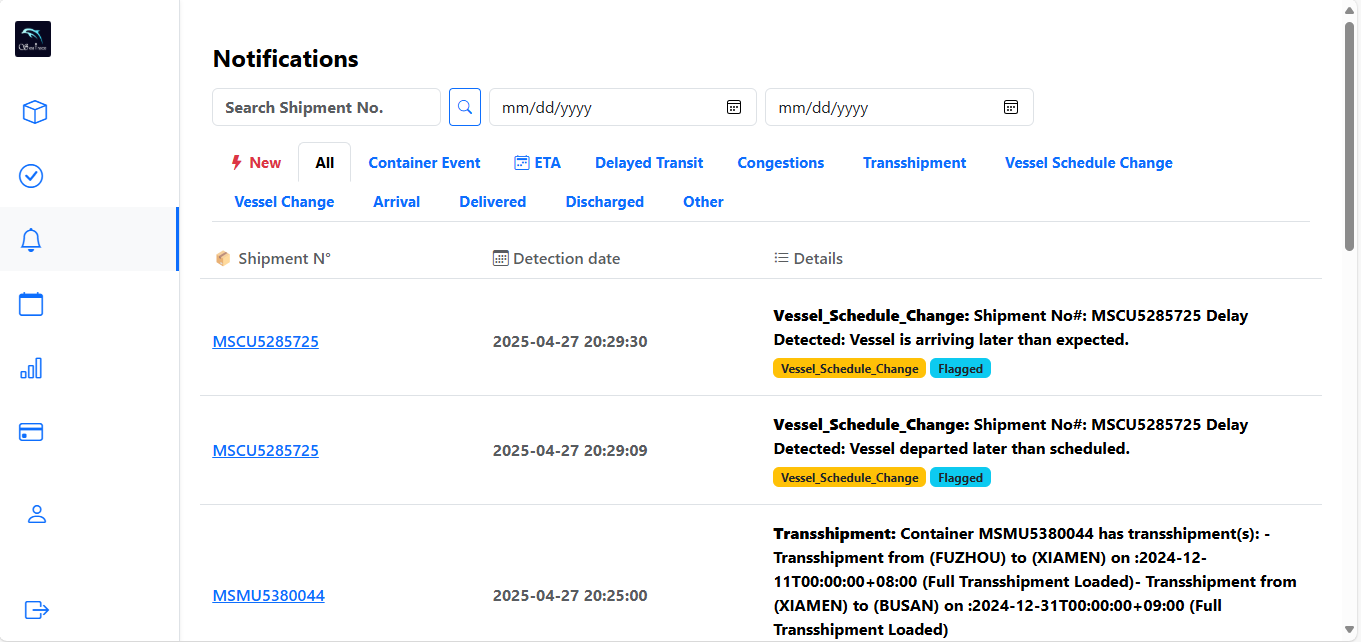Viewport: 1361px width, 642px height.
Task: Click the date 2025-04-27 20:25:00
Action: (570, 595)
